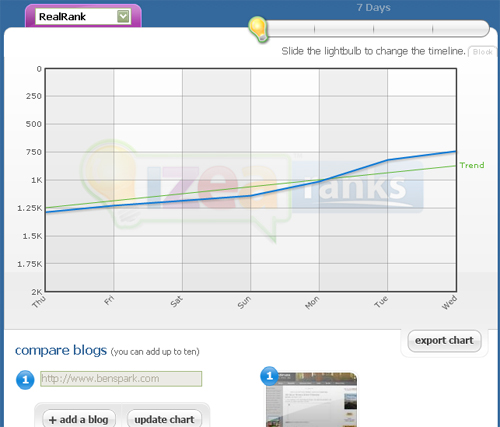Click the Tue axis label
The height and width of the screenshot is (427, 500).
point(381,302)
